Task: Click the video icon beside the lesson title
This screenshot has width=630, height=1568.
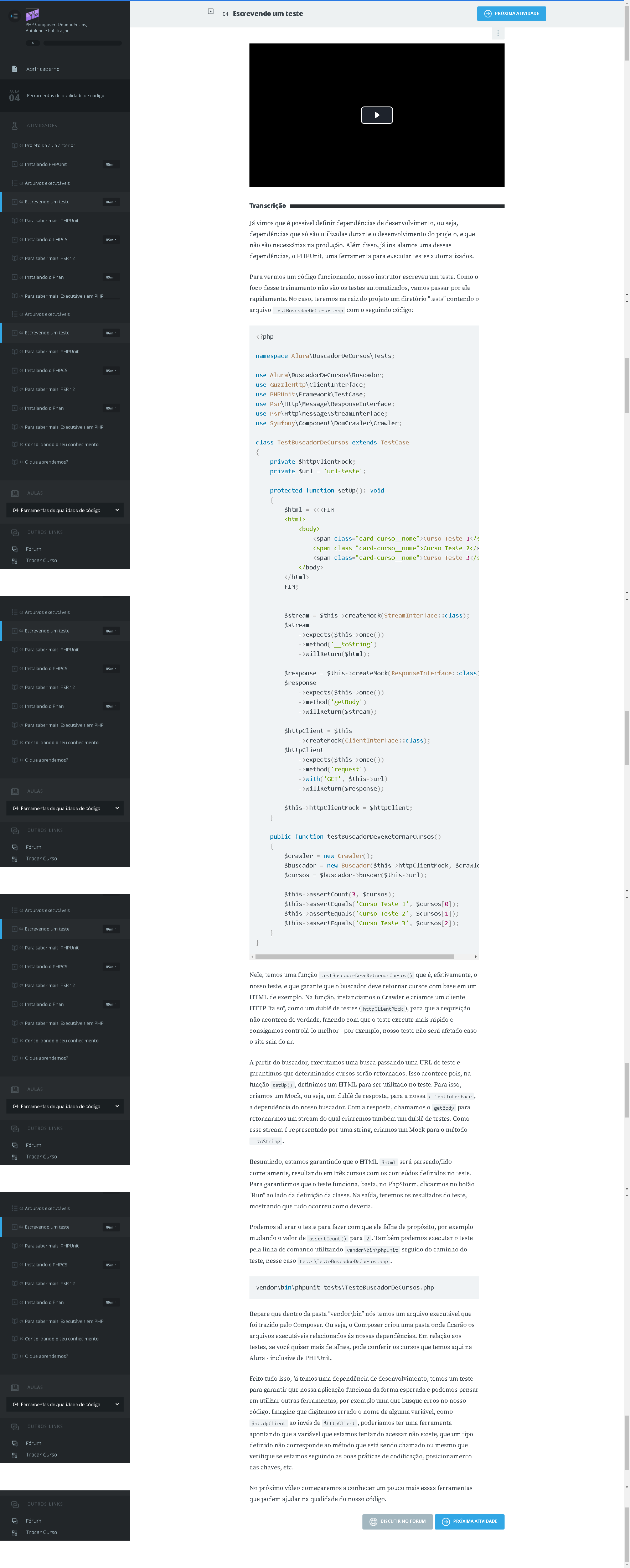Action: point(211,12)
